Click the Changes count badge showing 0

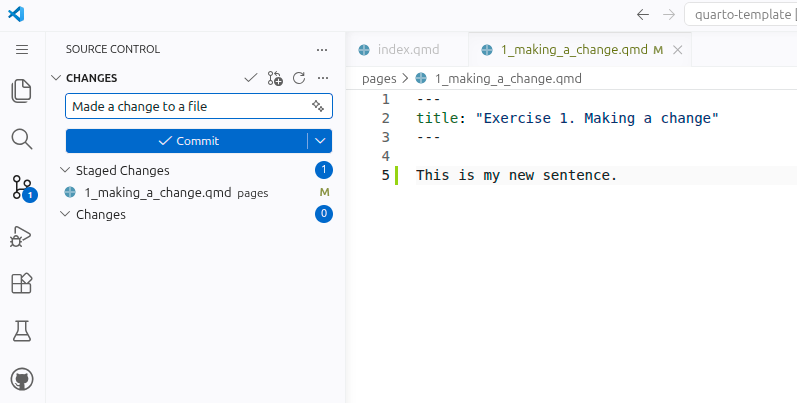pyautogui.click(x=324, y=214)
